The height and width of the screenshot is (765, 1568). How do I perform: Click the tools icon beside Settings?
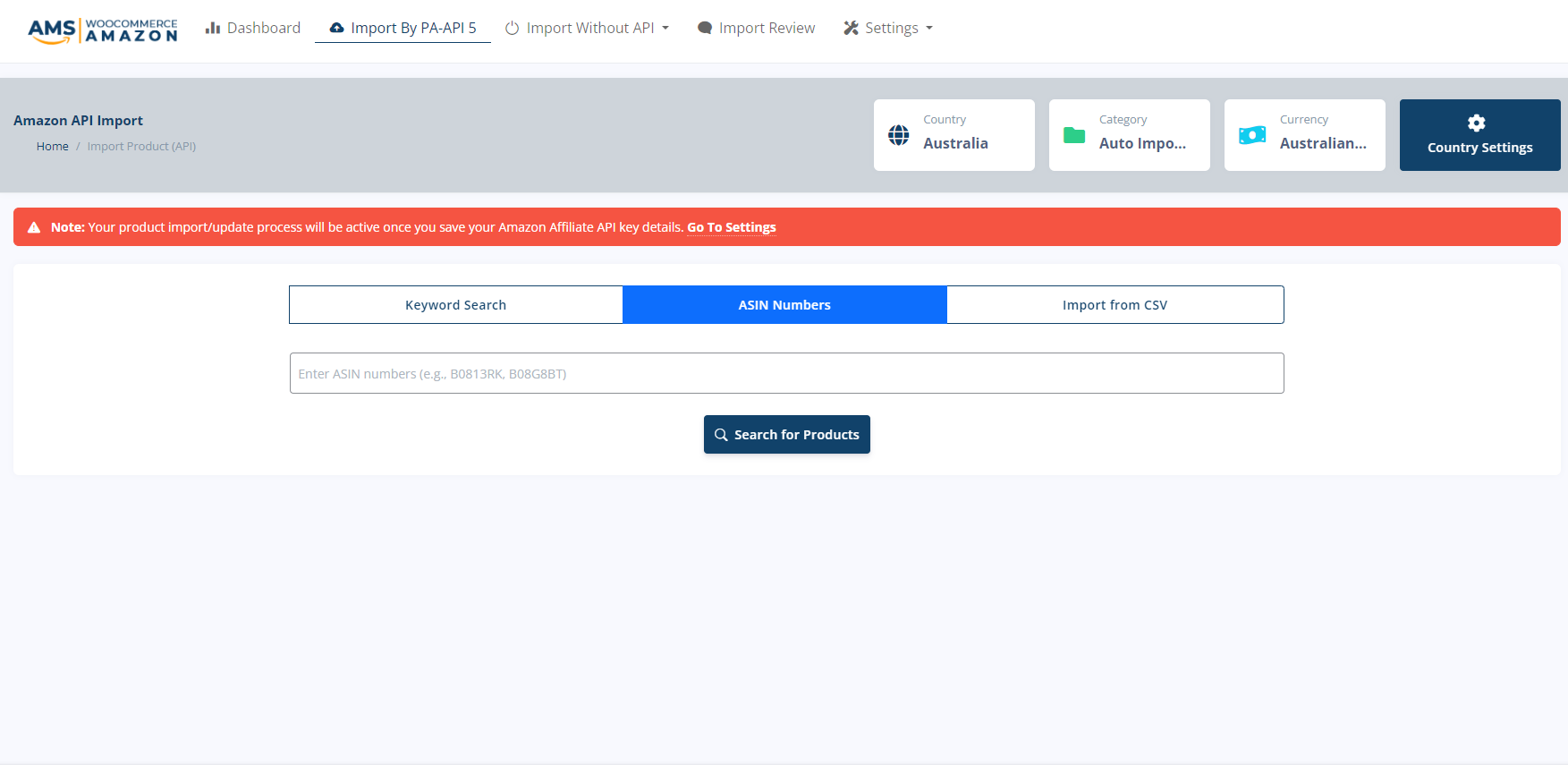pyautogui.click(x=851, y=29)
